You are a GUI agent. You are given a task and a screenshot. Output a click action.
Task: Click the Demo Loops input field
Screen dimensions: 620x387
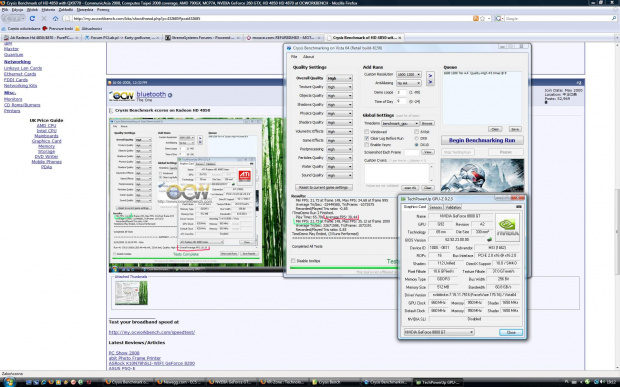click(401, 92)
